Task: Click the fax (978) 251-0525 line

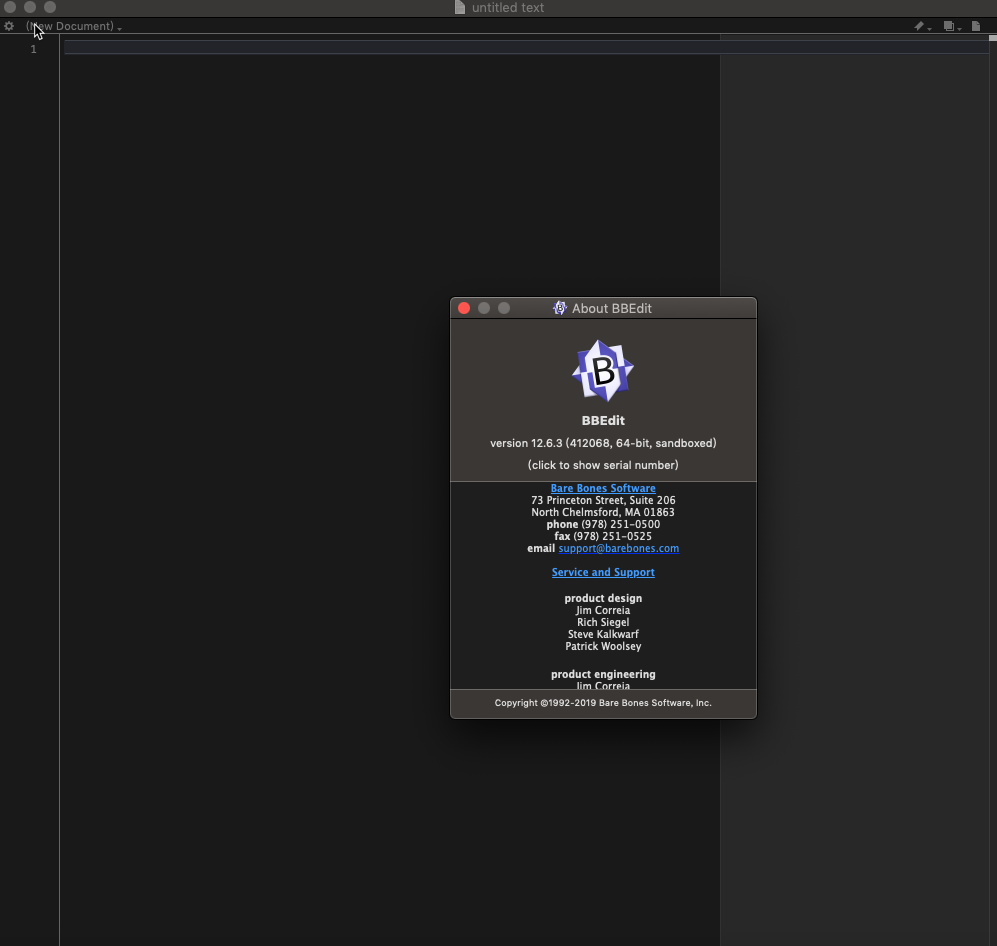Action: 603,536
